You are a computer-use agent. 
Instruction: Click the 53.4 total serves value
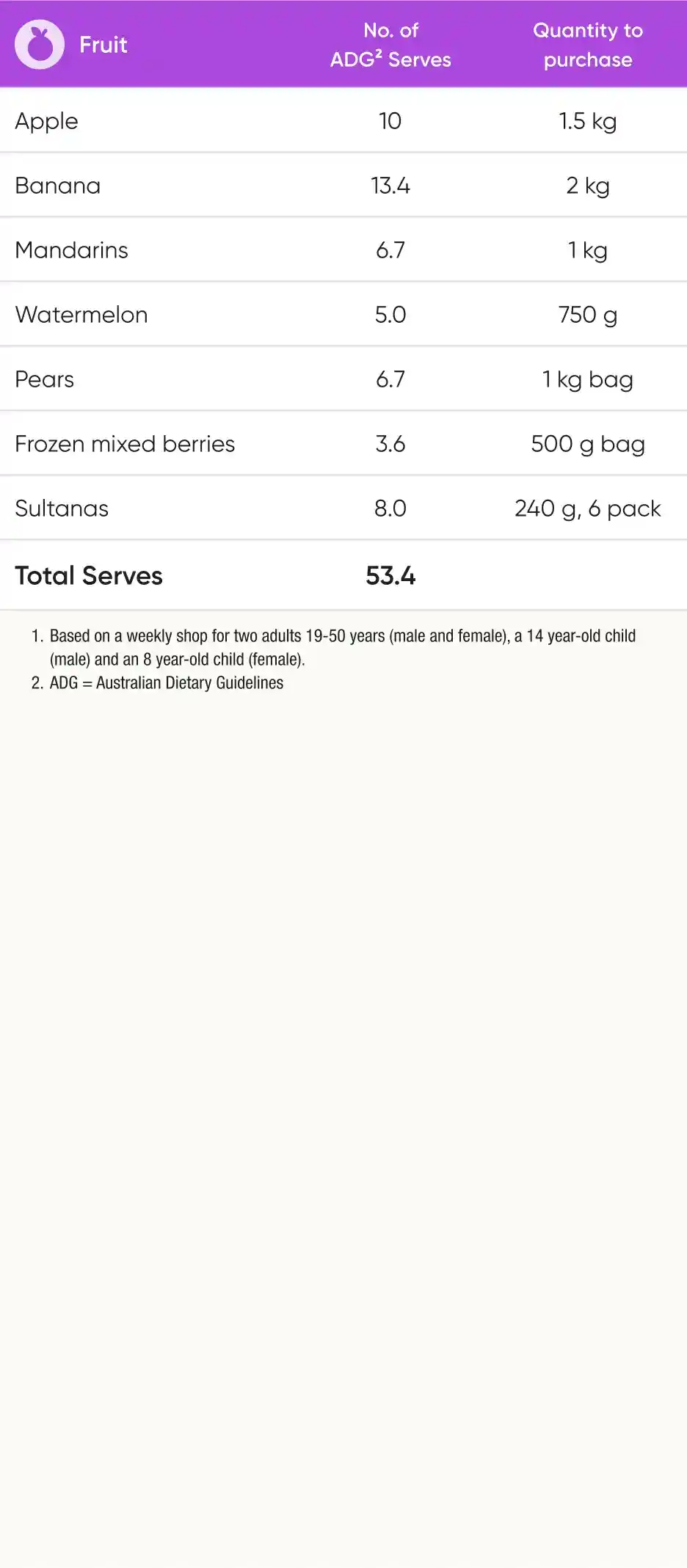click(390, 576)
